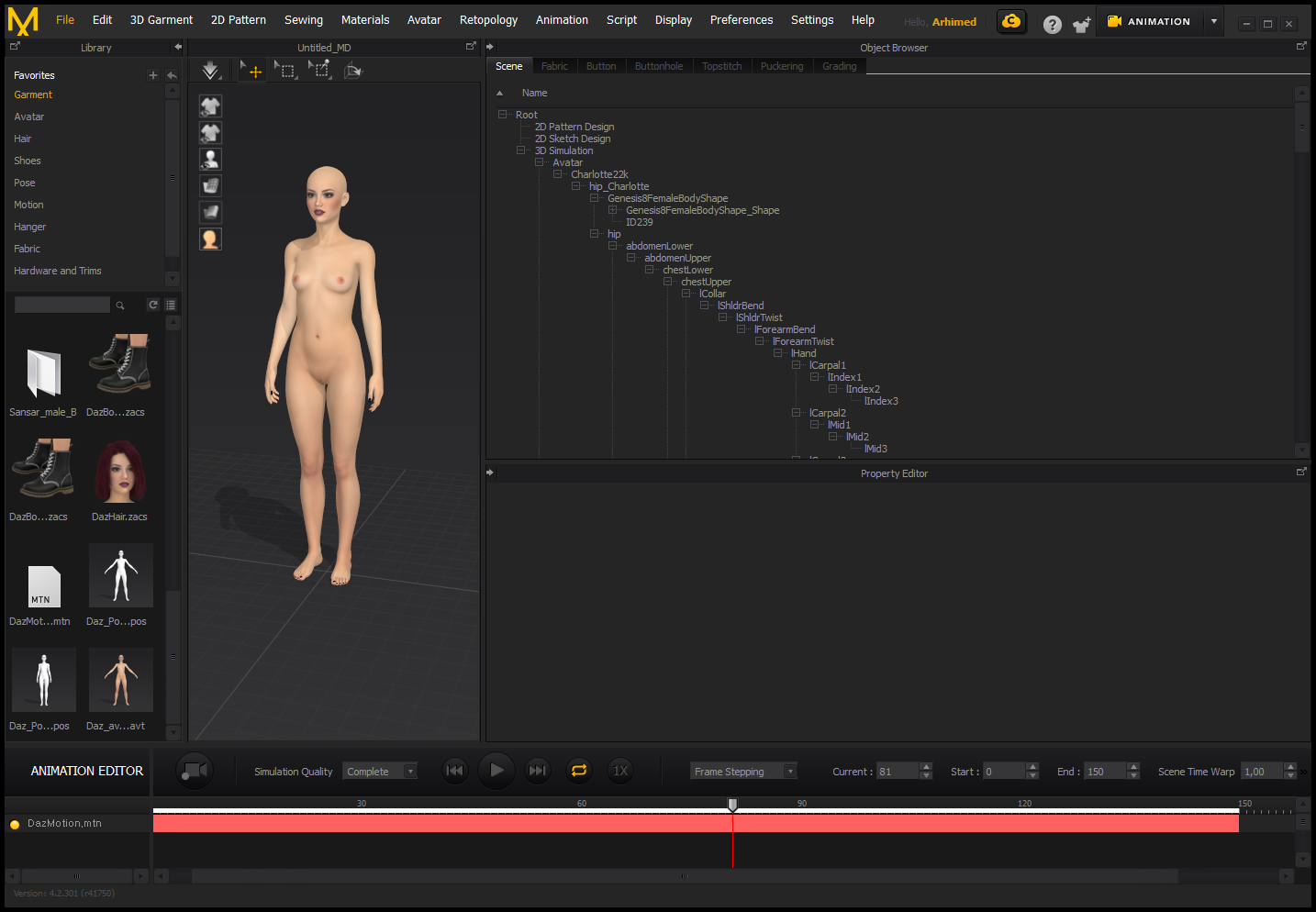Toggle the top show garment icon
The width and height of the screenshot is (1316, 912).
210,106
